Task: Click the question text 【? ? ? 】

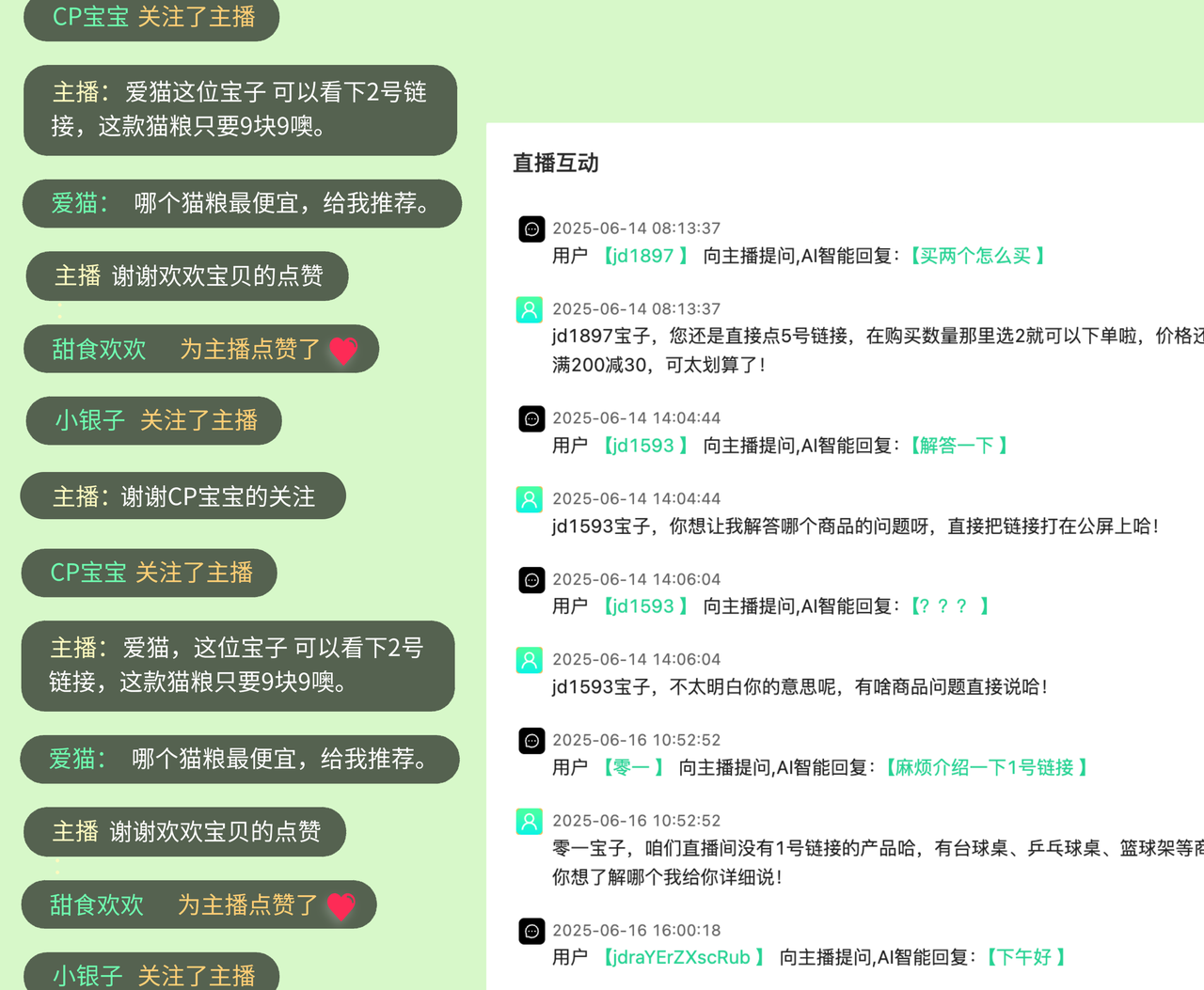Action: 948,606
